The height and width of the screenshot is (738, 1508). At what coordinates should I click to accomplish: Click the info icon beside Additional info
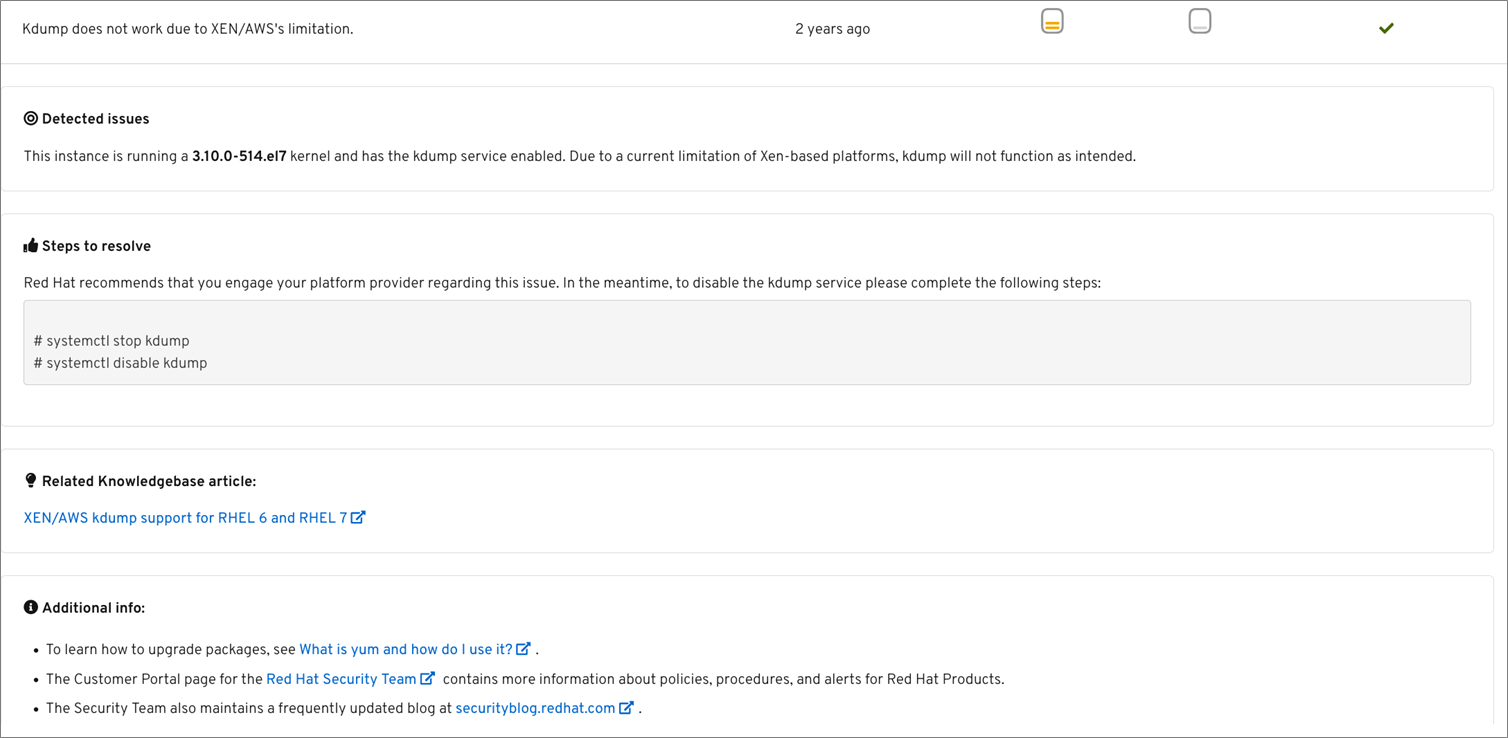tap(31, 608)
